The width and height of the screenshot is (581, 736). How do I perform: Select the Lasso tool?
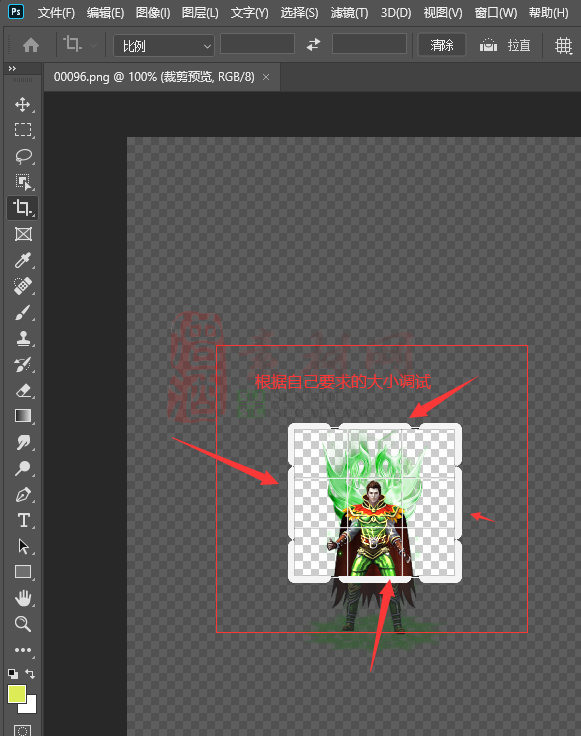pyautogui.click(x=23, y=156)
